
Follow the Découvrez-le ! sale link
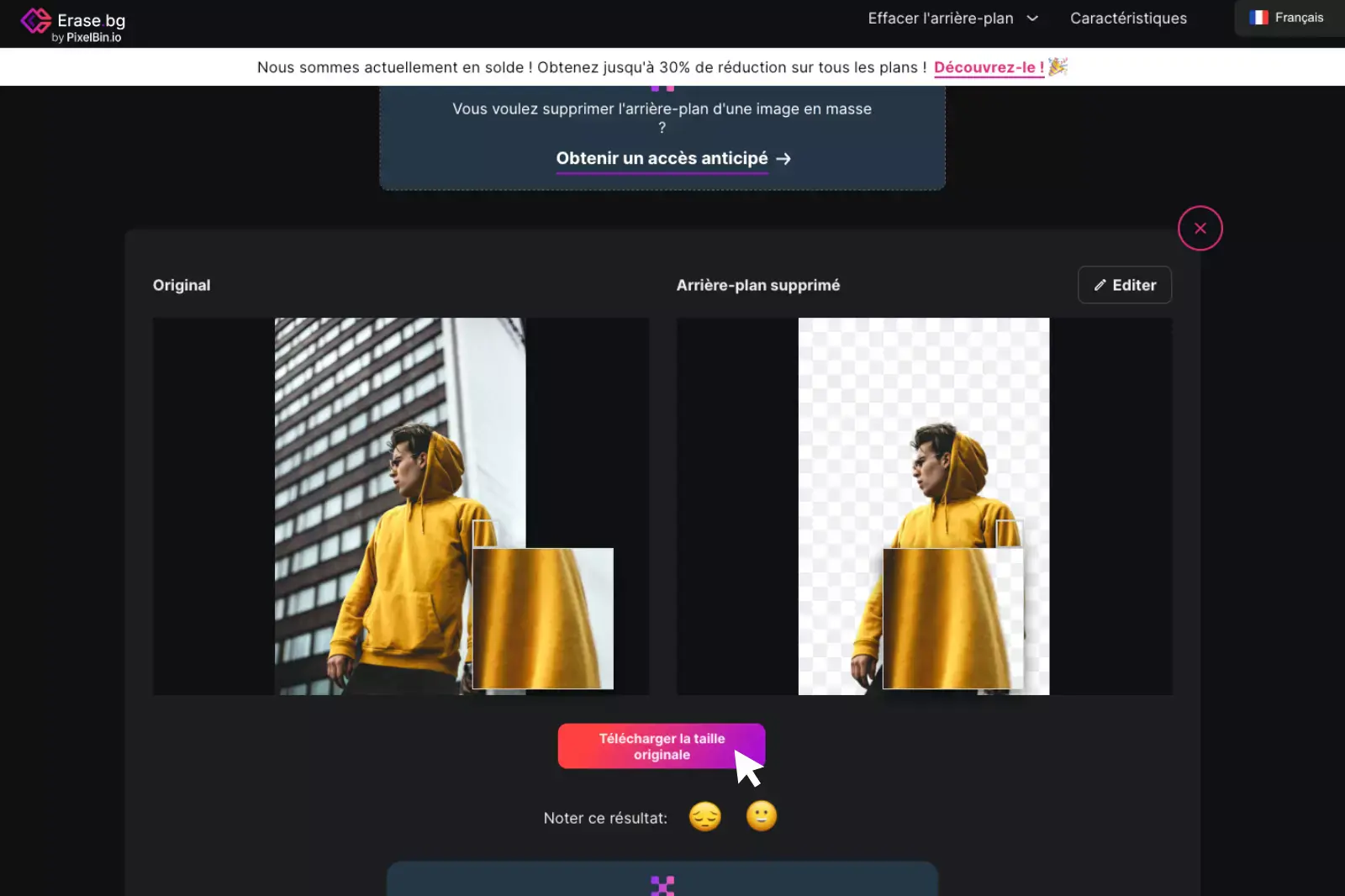[x=989, y=67]
